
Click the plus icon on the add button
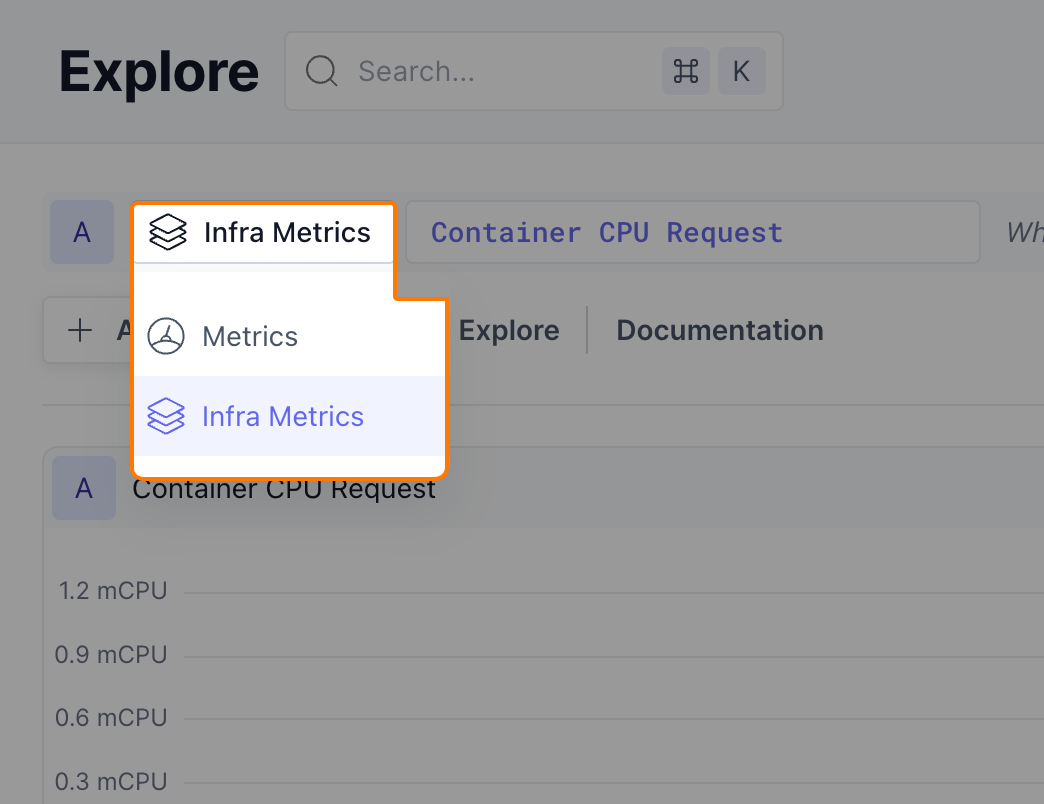point(79,330)
